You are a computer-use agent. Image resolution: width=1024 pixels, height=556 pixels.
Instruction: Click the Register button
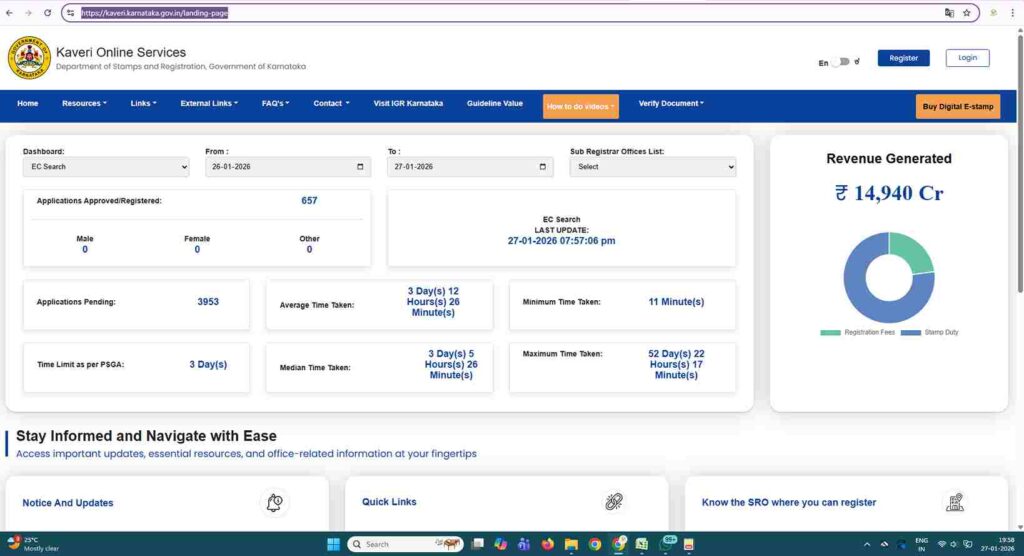[903, 58]
